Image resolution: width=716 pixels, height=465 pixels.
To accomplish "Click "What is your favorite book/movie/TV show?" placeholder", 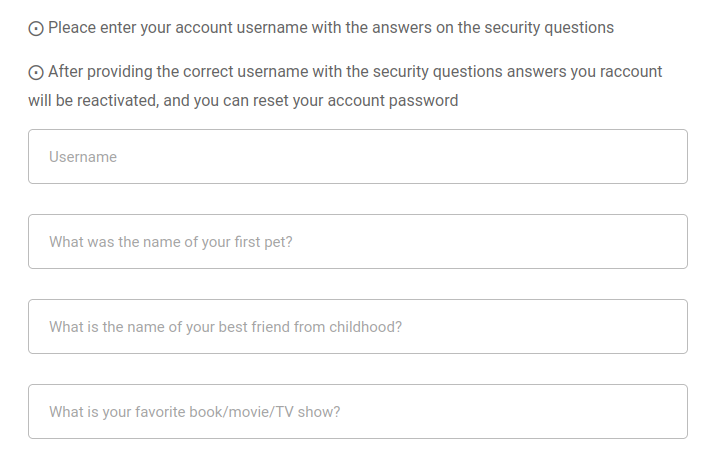I will click(x=195, y=412).
